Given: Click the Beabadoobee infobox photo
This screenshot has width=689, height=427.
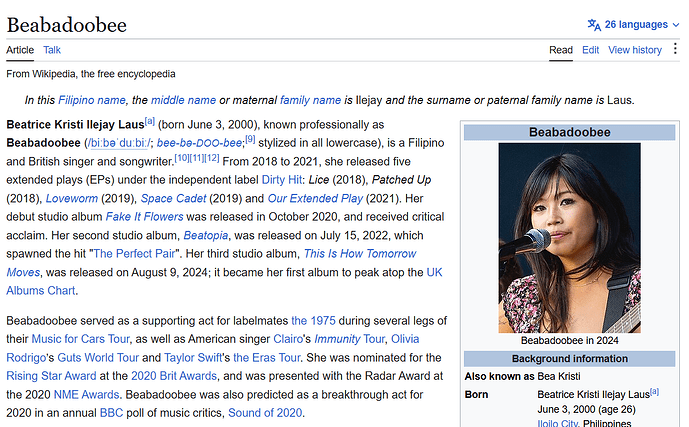Looking at the screenshot, I should click(x=569, y=238).
